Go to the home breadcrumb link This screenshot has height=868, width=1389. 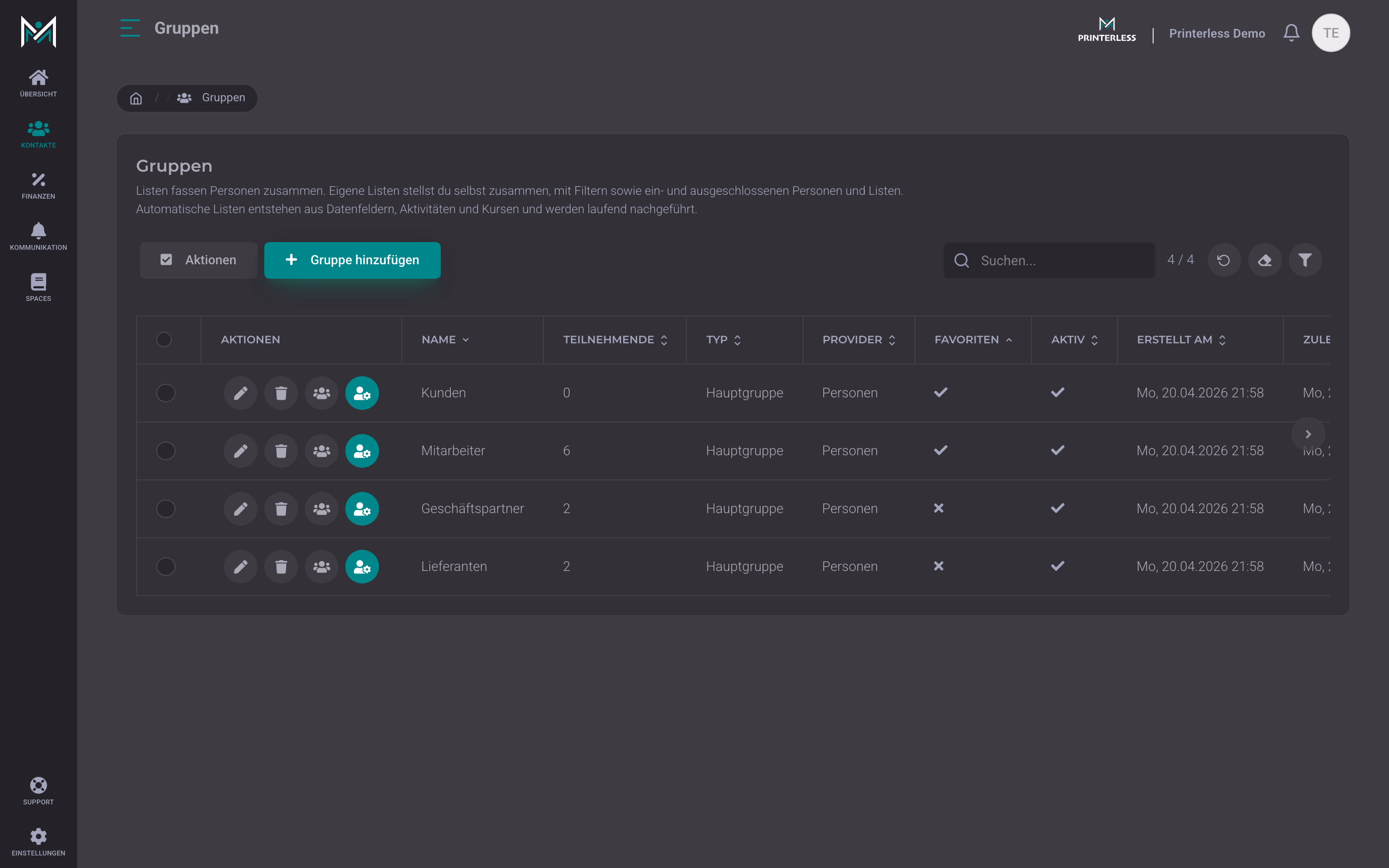tap(136, 98)
